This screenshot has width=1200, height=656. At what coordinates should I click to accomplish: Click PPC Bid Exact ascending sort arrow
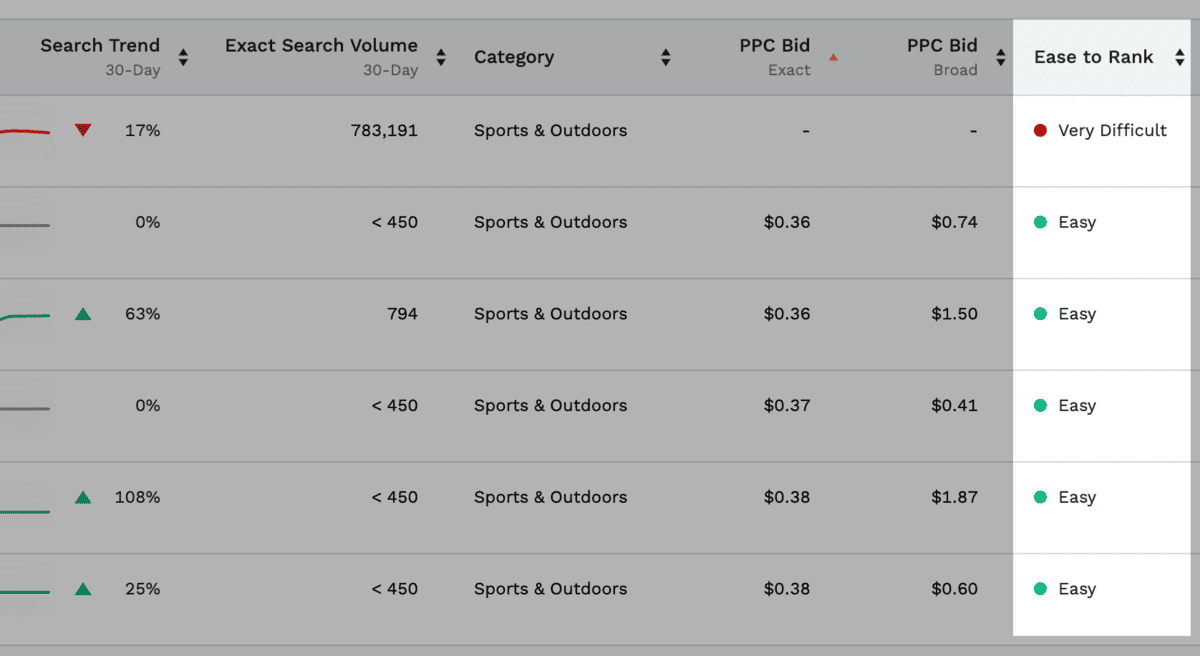tap(833, 57)
